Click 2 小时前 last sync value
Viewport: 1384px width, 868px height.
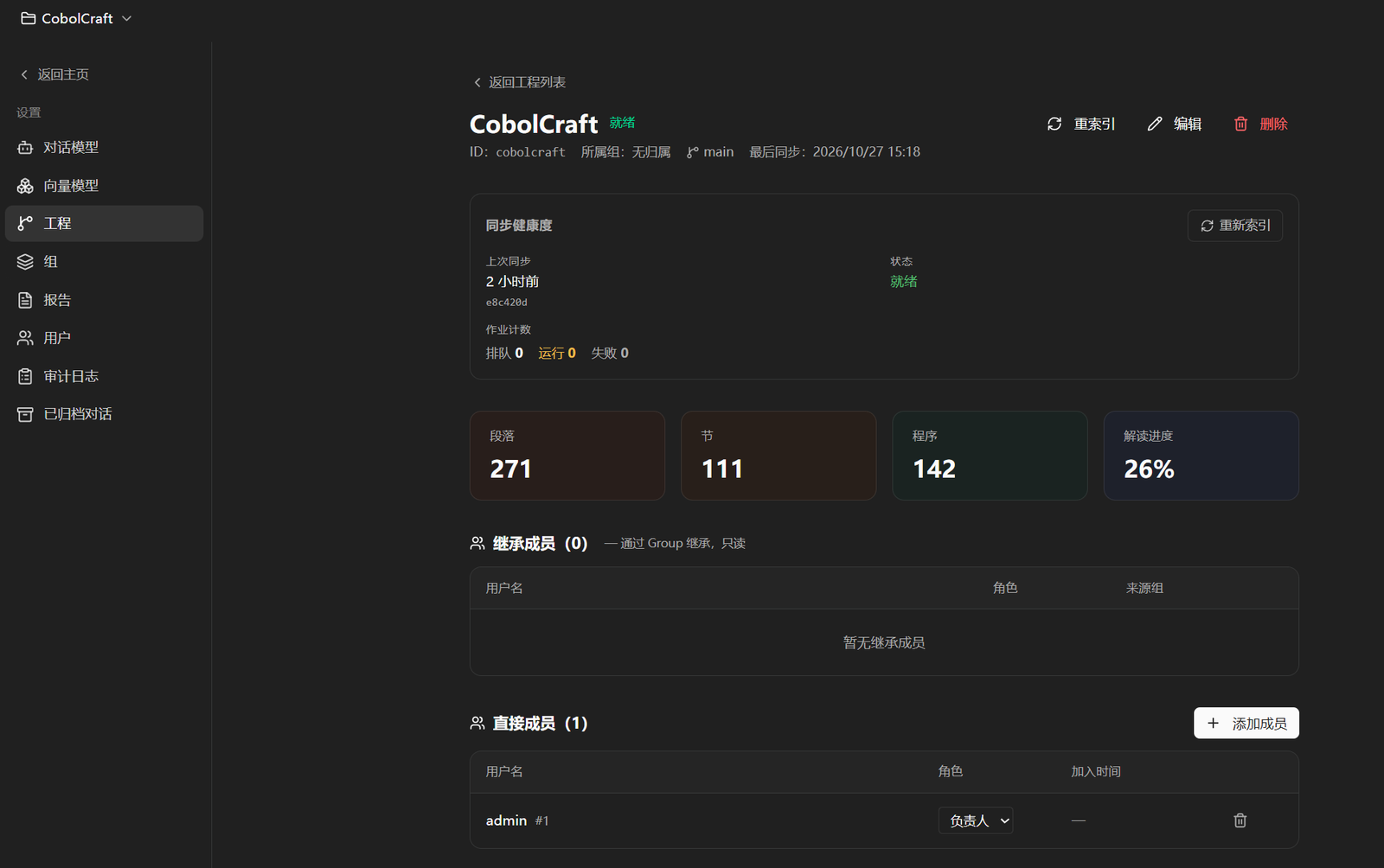[x=512, y=281]
